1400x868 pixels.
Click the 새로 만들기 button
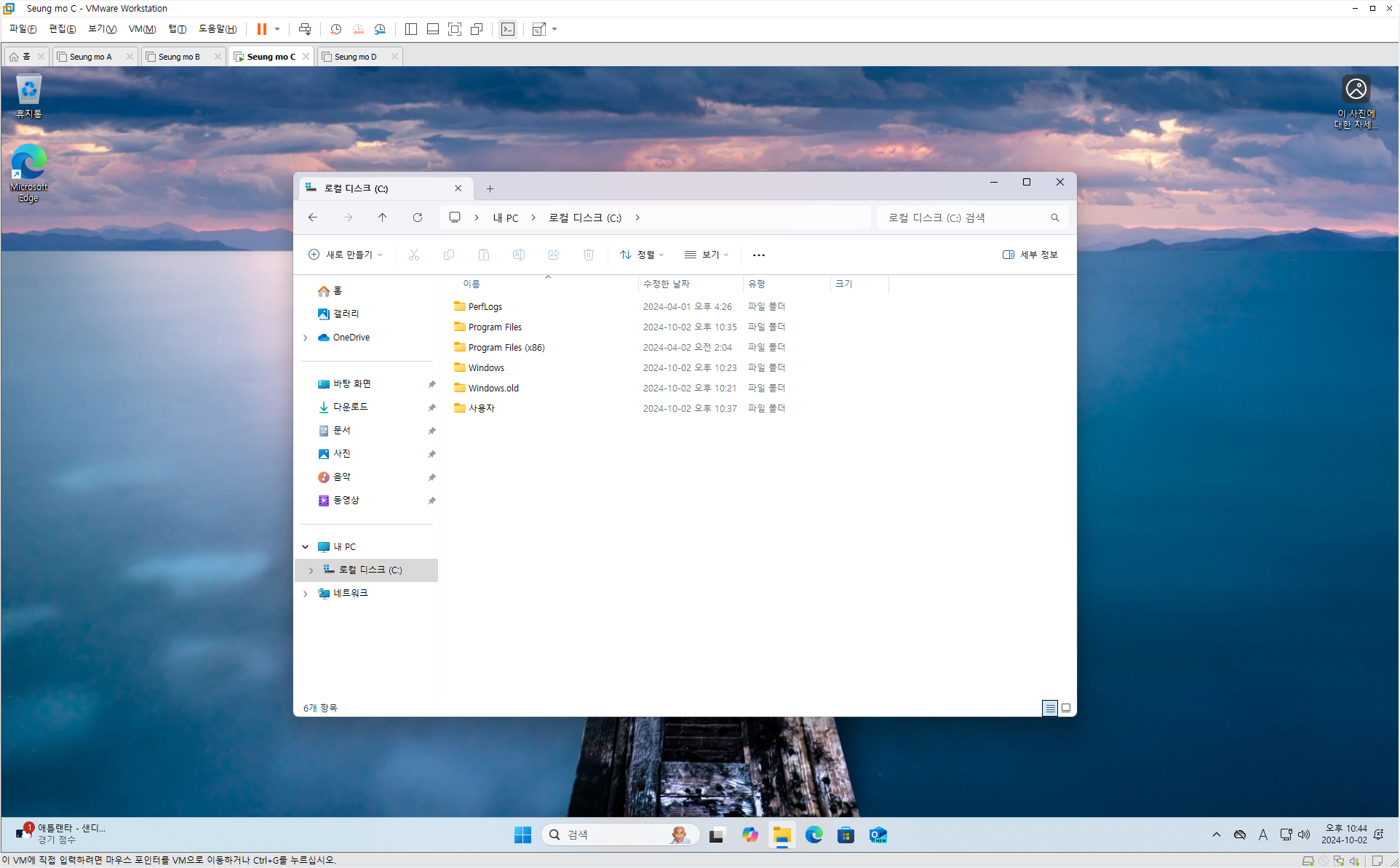click(x=345, y=255)
